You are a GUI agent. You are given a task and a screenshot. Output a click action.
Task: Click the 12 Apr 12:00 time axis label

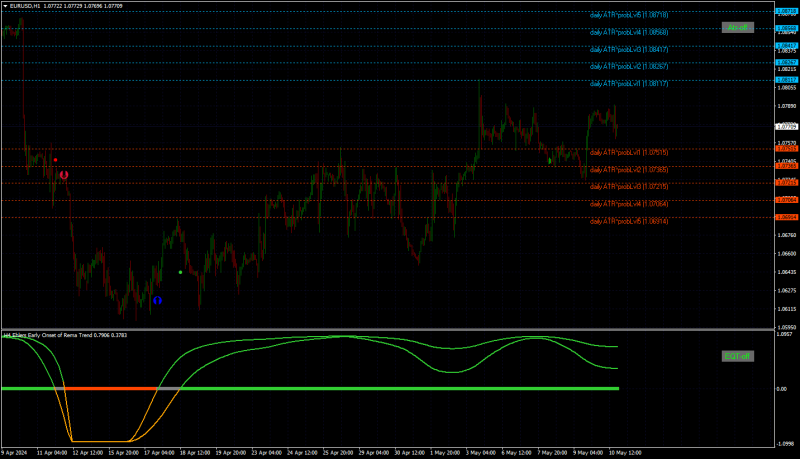[x=88, y=452]
